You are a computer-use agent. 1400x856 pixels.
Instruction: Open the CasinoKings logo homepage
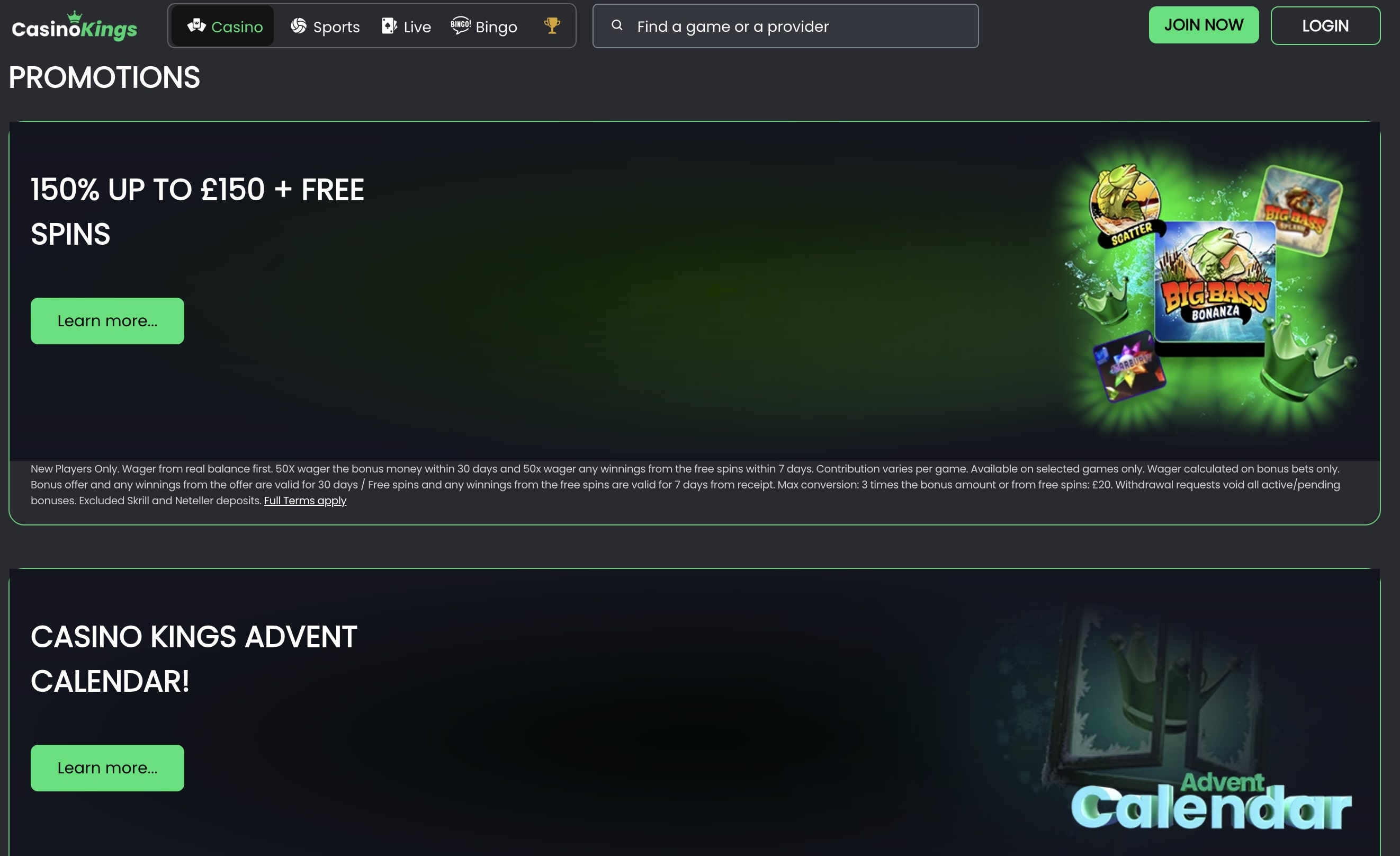point(75,26)
